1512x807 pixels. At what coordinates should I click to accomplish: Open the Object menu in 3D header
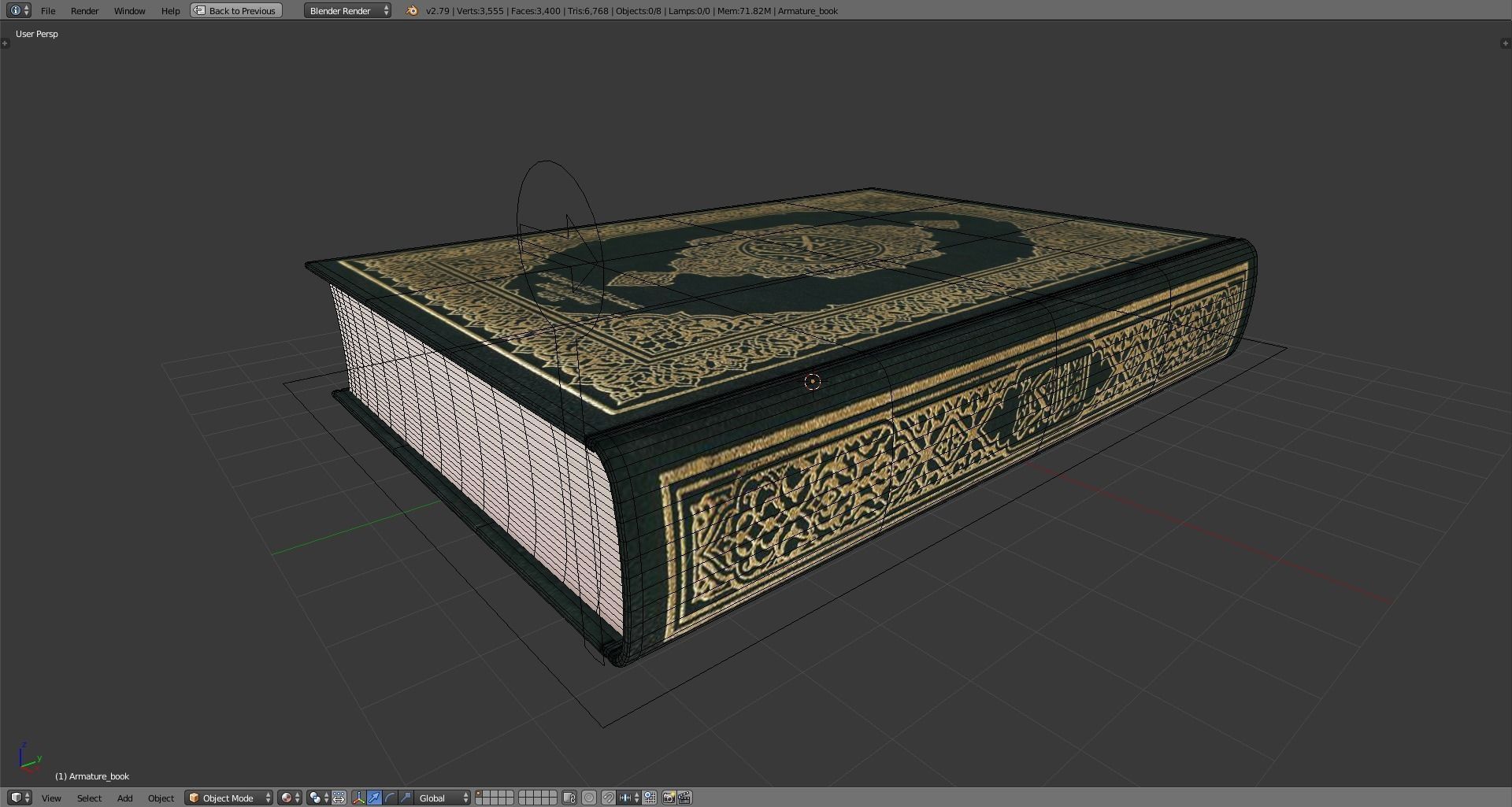tap(161, 798)
